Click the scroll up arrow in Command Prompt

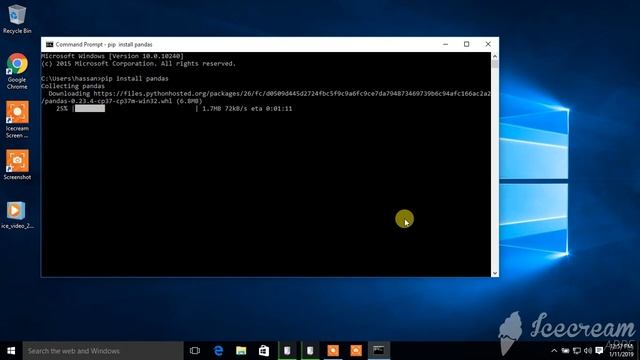(495, 56)
